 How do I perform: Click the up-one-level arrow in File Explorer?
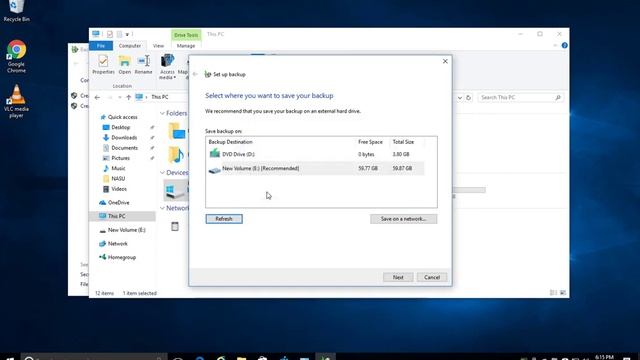pyautogui.click(x=129, y=97)
